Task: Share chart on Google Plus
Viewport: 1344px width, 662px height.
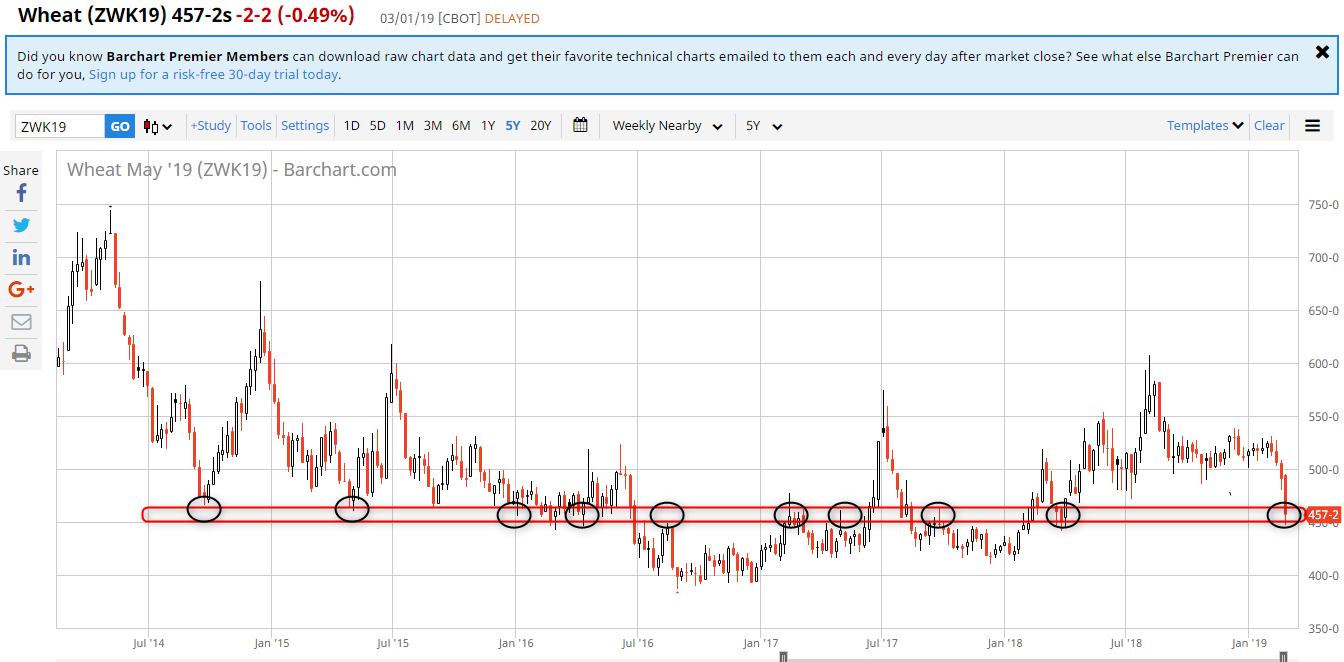Action: (x=21, y=290)
